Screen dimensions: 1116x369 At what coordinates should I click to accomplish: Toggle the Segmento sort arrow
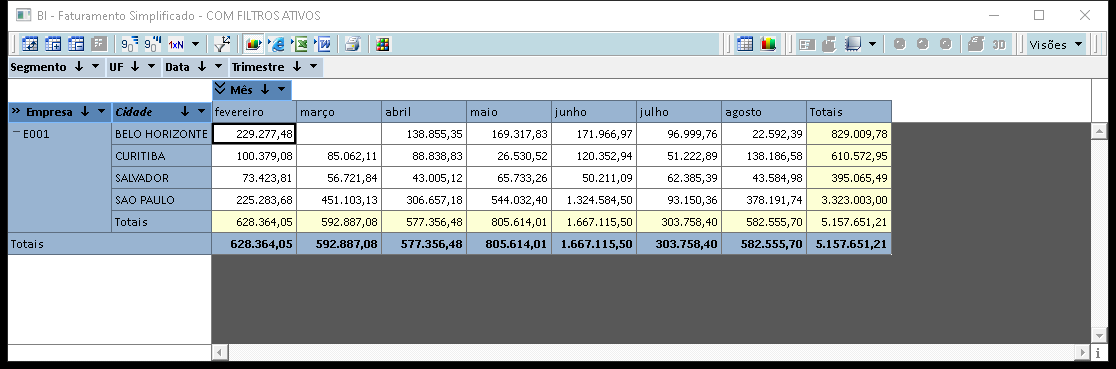click(78, 67)
